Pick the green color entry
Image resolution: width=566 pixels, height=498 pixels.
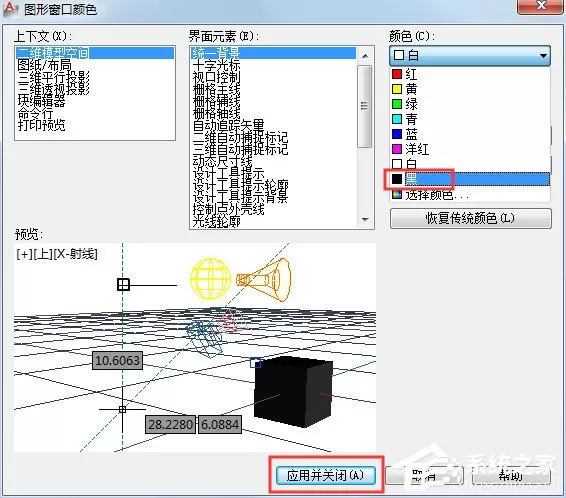click(x=470, y=104)
